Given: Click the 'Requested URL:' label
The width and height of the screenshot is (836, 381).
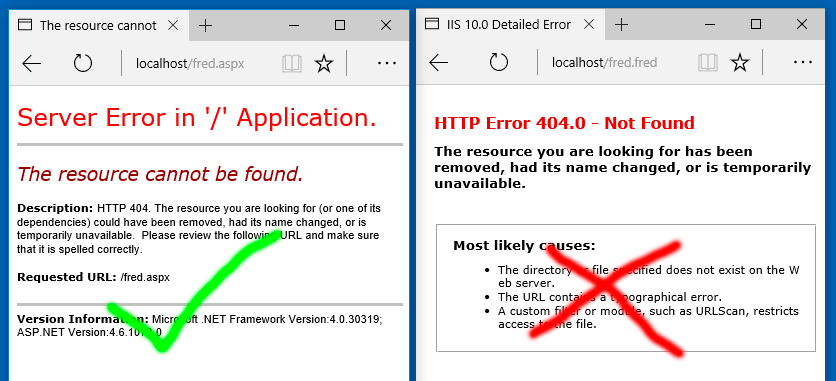Looking at the screenshot, I should point(67,277).
